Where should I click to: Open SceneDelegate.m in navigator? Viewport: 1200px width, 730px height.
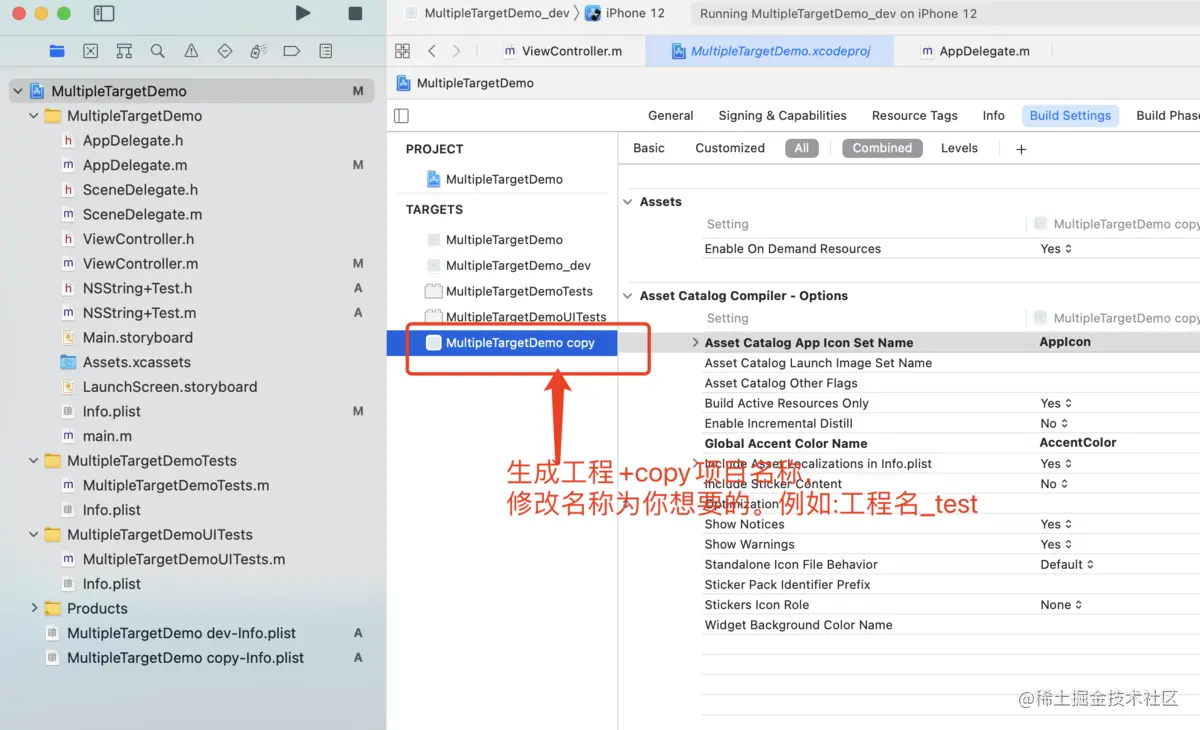pos(142,214)
